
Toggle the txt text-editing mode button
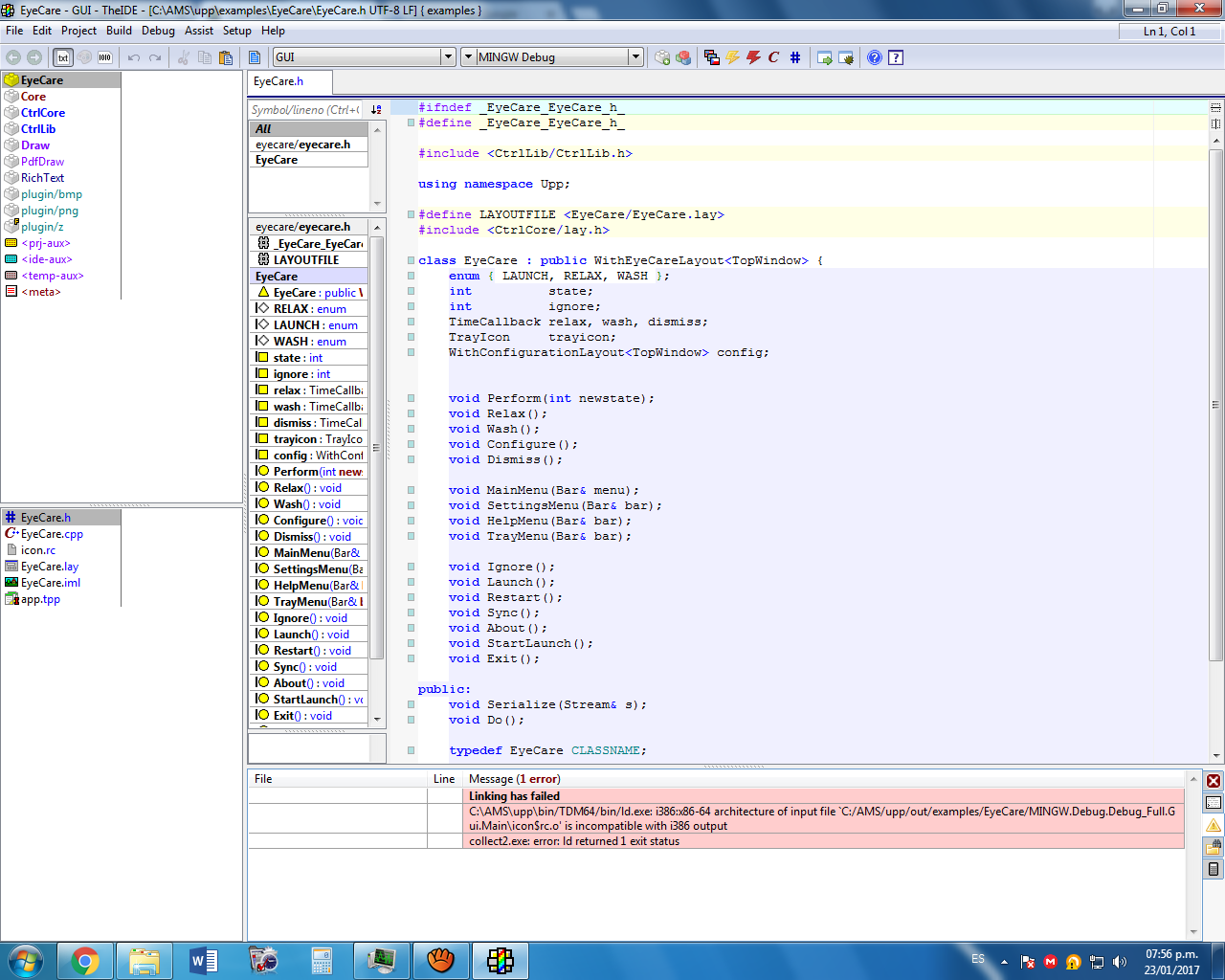[63, 57]
